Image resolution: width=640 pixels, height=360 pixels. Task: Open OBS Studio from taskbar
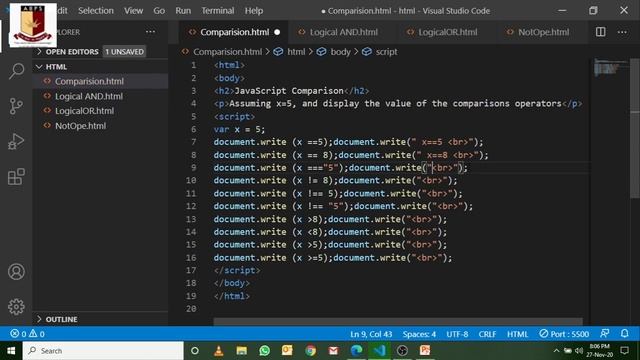[x=402, y=351]
